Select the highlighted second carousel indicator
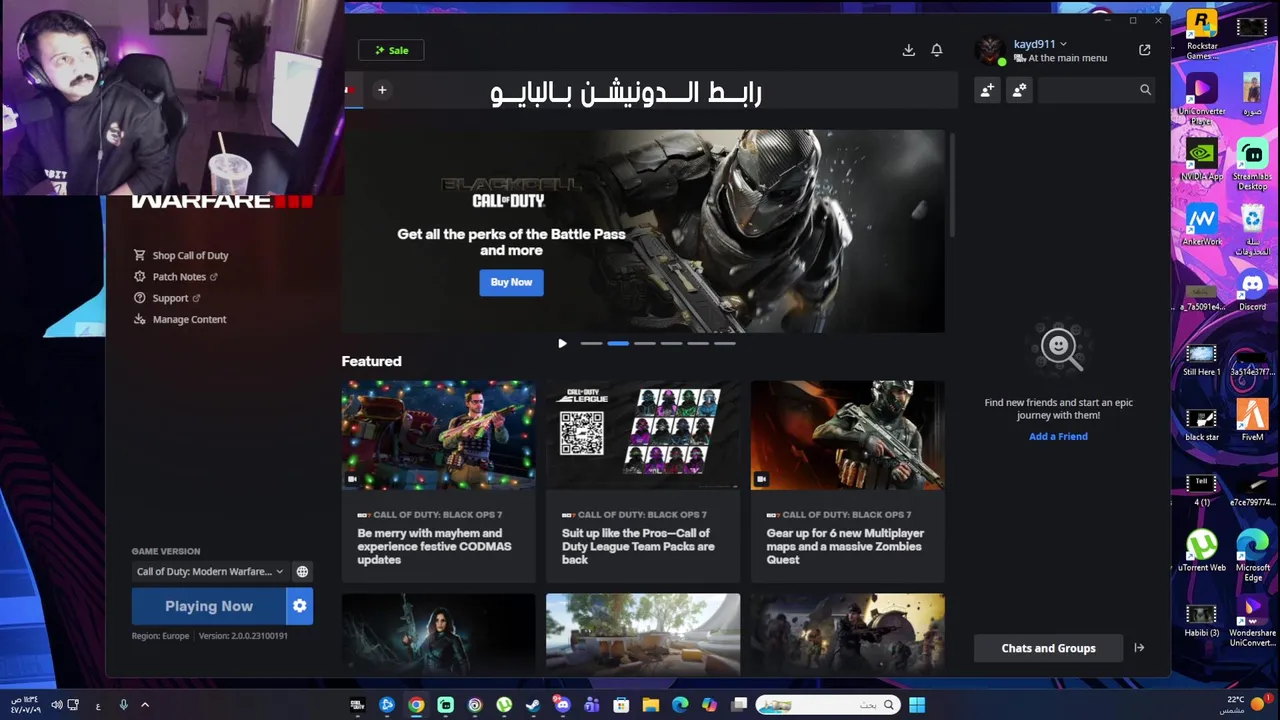The width and height of the screenshot is (1280, 720). pos(618,343)
